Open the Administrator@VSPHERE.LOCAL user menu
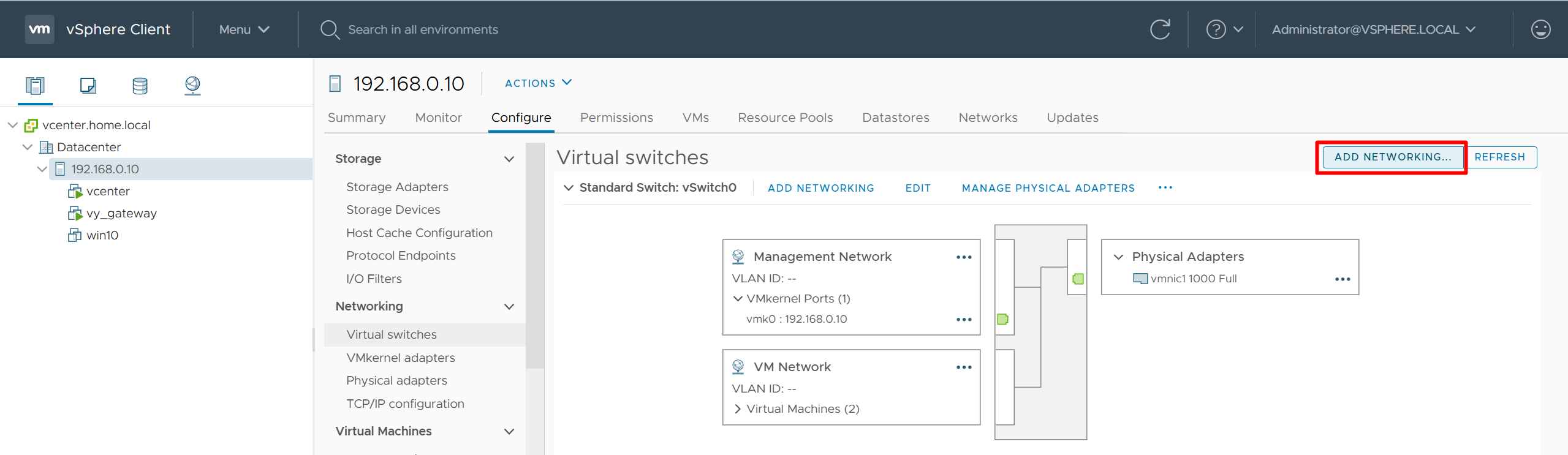1568x455 pixels. click(1373, 29)
